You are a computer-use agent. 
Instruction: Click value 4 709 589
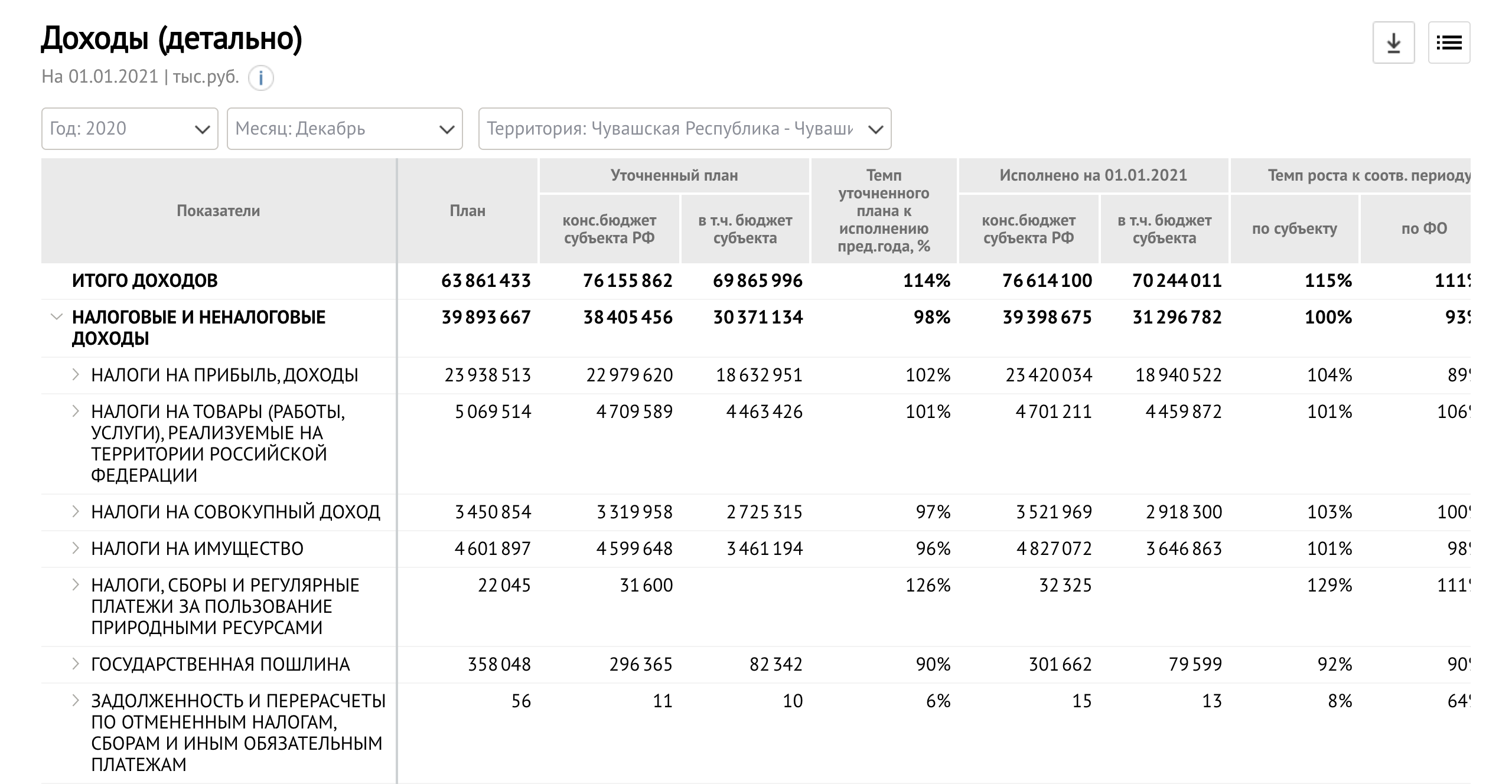tap(634, 411)
